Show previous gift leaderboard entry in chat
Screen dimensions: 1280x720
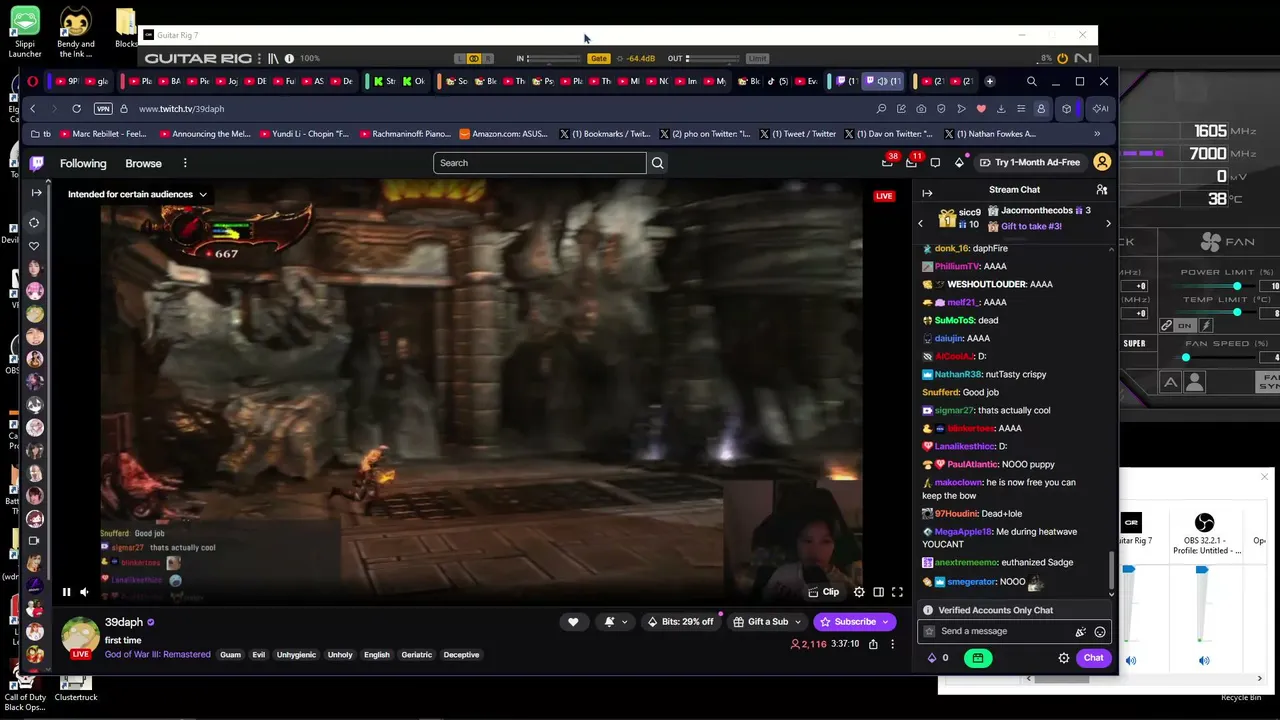pyautogui.click(x=921, y=224)
